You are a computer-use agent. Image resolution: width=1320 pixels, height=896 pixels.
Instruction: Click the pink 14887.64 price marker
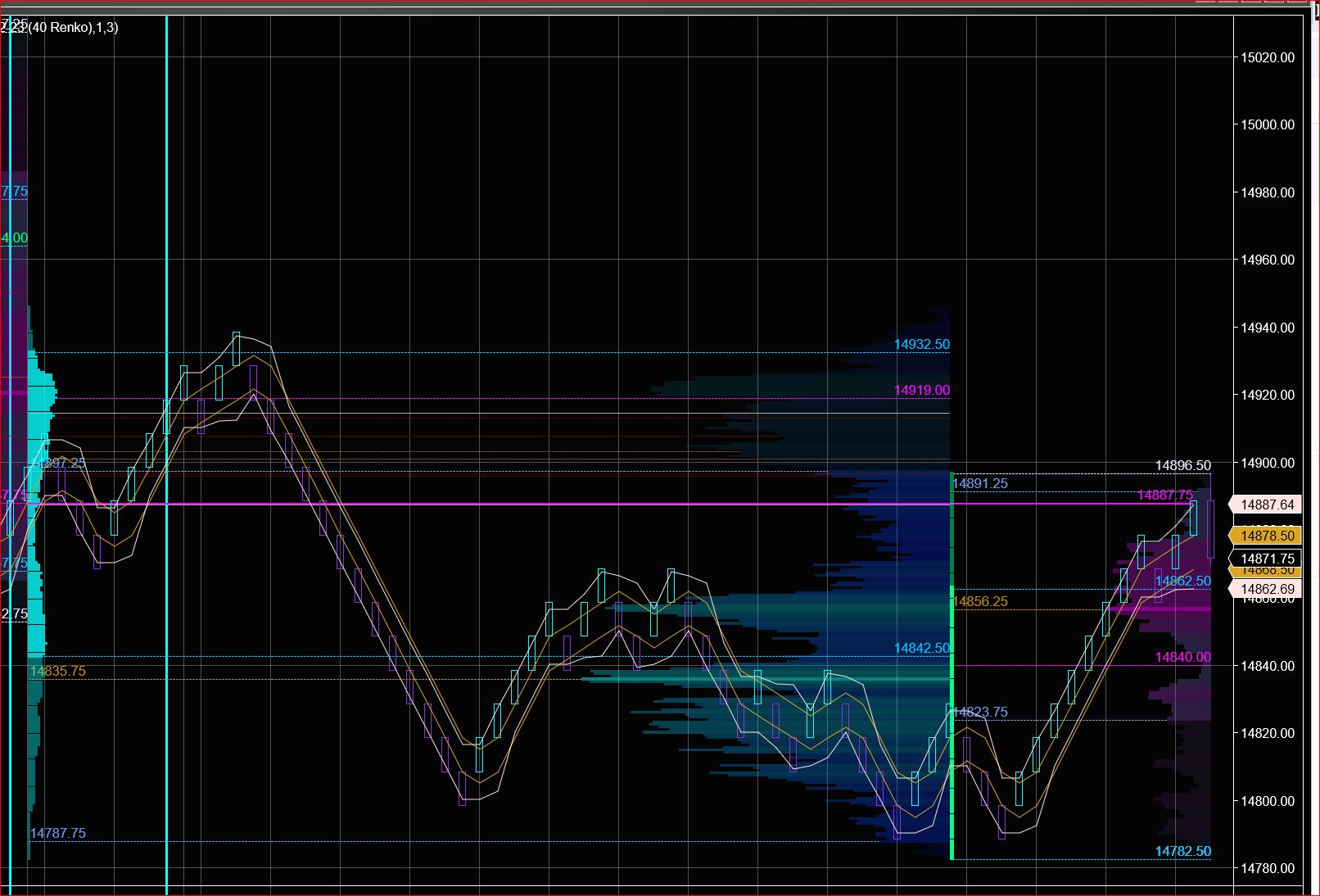point(1264,505)
